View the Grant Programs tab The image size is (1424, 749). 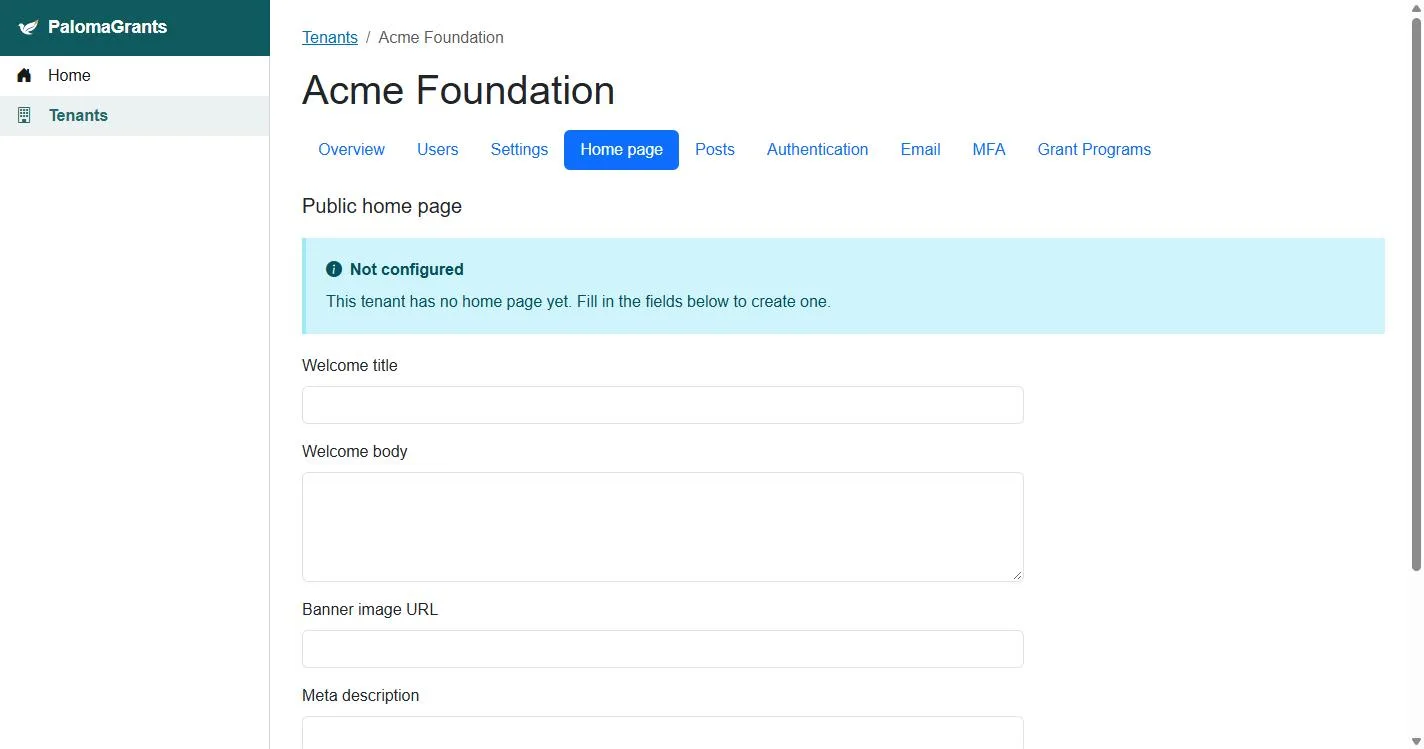coord(1094,150)
